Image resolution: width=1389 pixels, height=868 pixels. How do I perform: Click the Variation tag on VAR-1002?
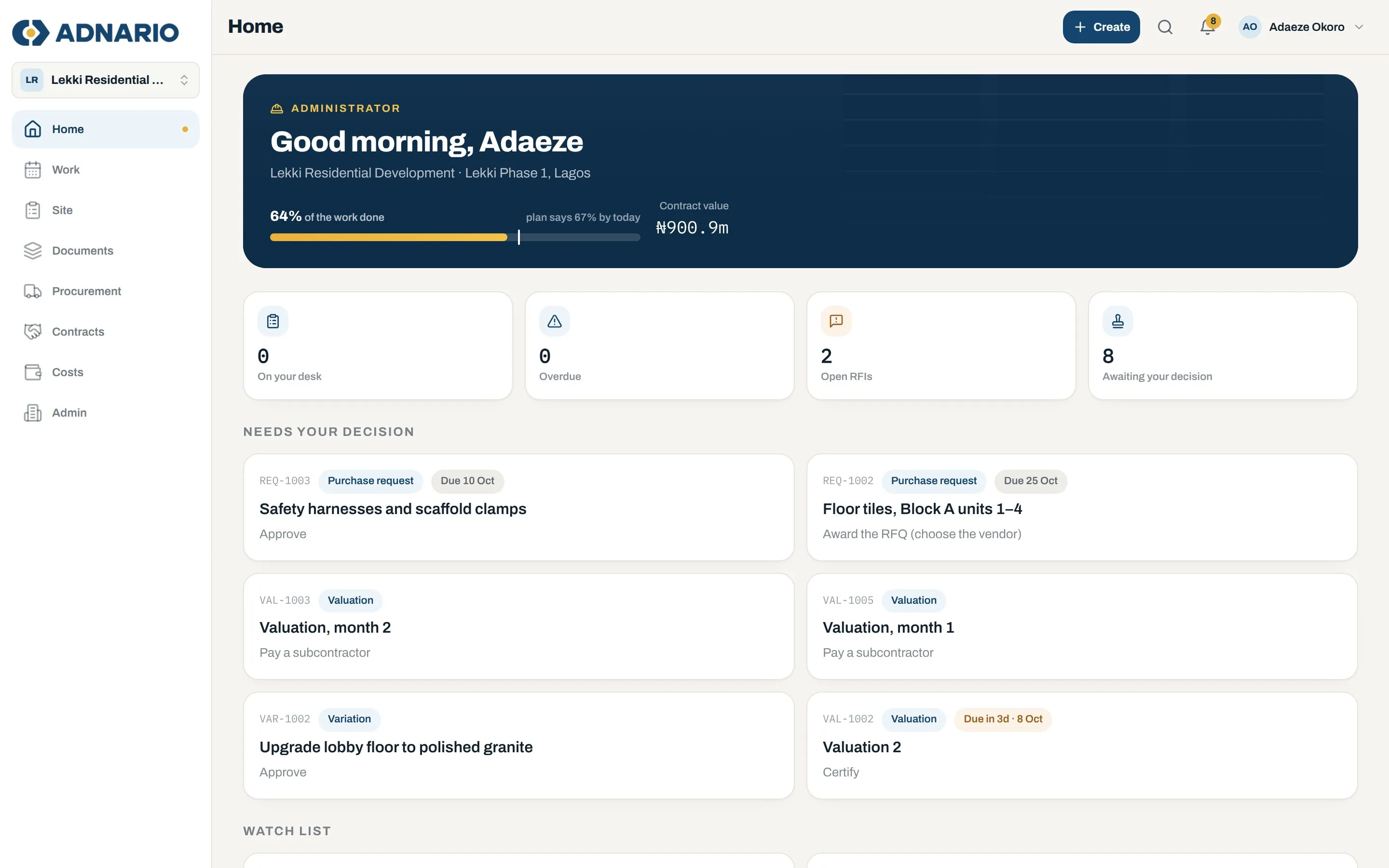[x=349, y=719]
